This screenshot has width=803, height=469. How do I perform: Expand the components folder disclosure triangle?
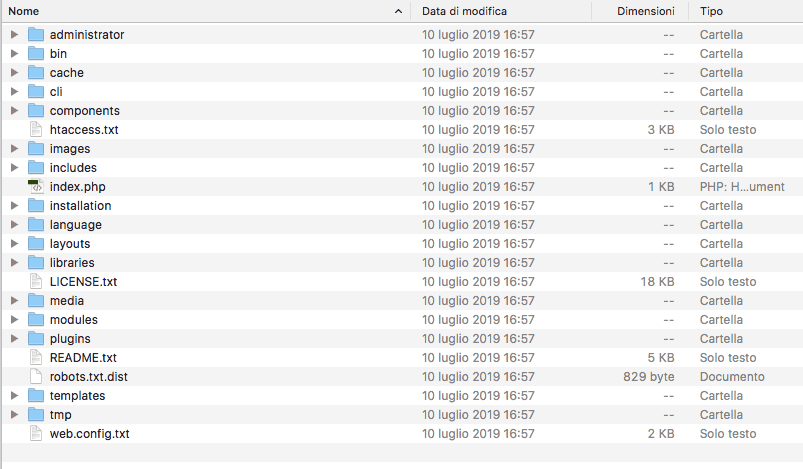[14, 111]
